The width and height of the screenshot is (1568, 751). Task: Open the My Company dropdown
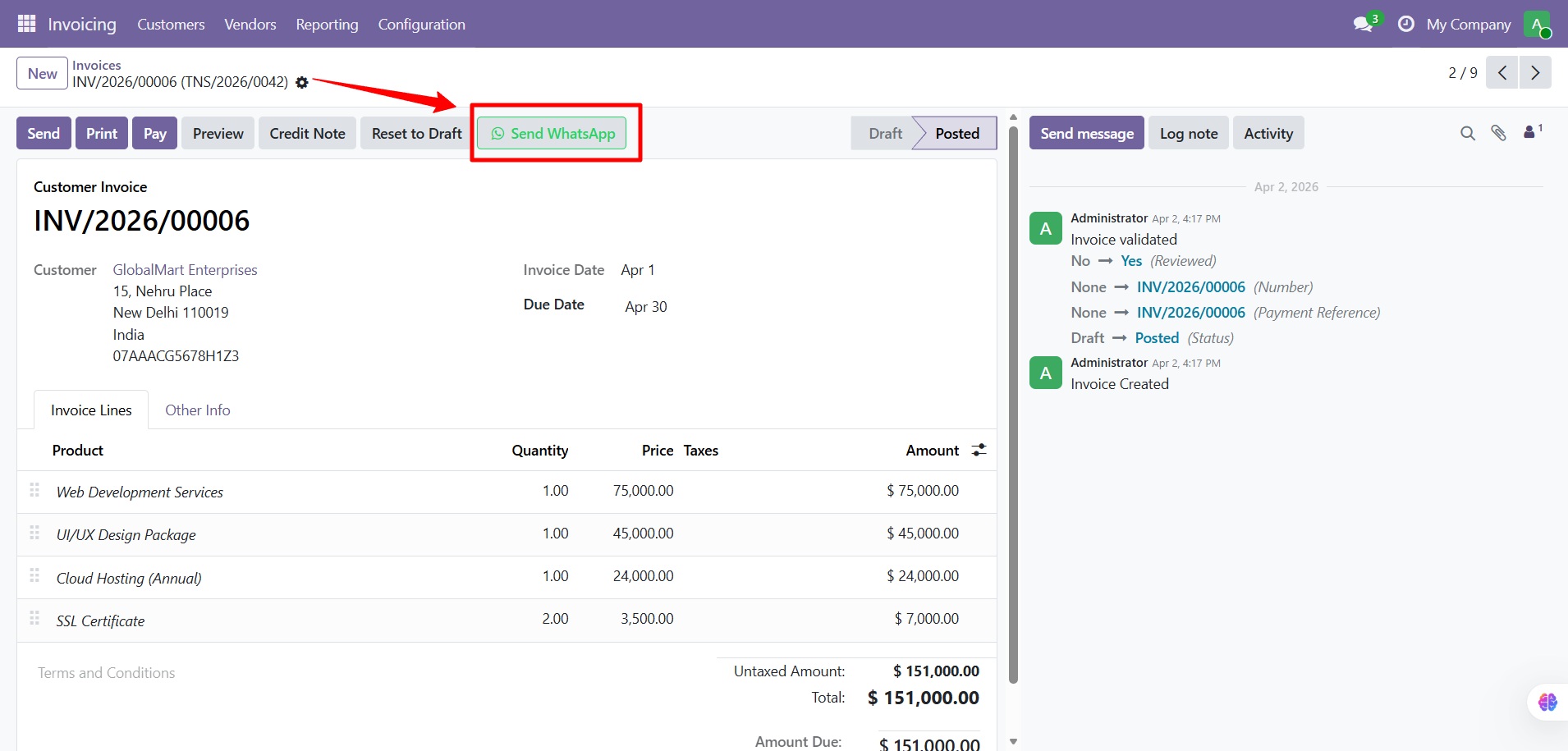point(1469,24)
